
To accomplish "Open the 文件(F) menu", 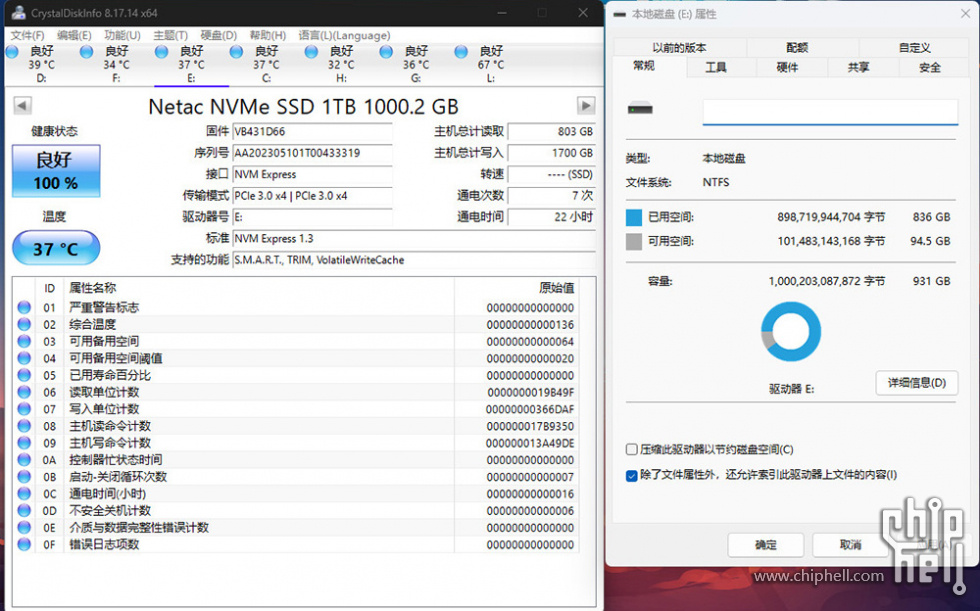I will [x=28, y=35].
